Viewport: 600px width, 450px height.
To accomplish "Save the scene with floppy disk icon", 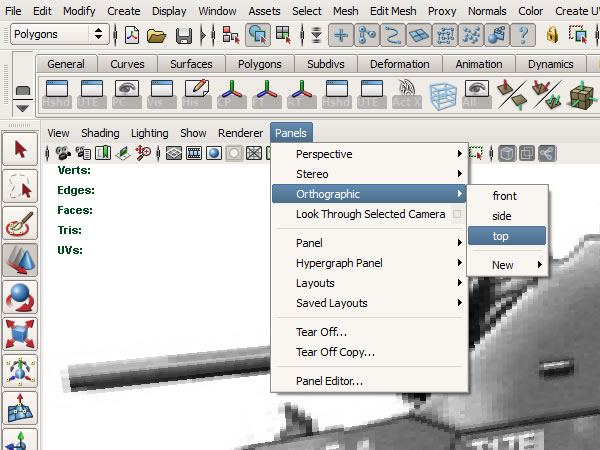I will click(184, 36).
